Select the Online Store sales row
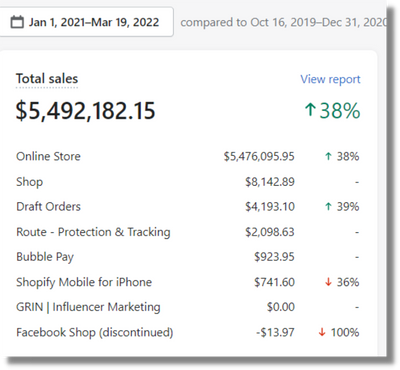The image size is (400, 370). click(x=188, y=156)
